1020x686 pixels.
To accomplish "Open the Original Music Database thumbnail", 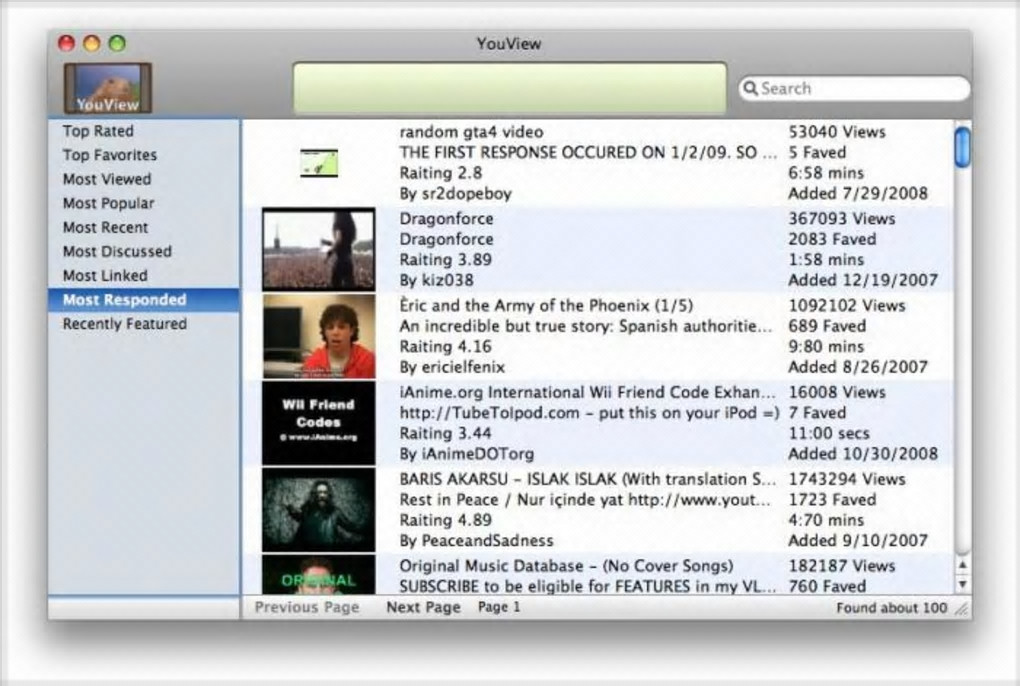I will pos(319,574).
